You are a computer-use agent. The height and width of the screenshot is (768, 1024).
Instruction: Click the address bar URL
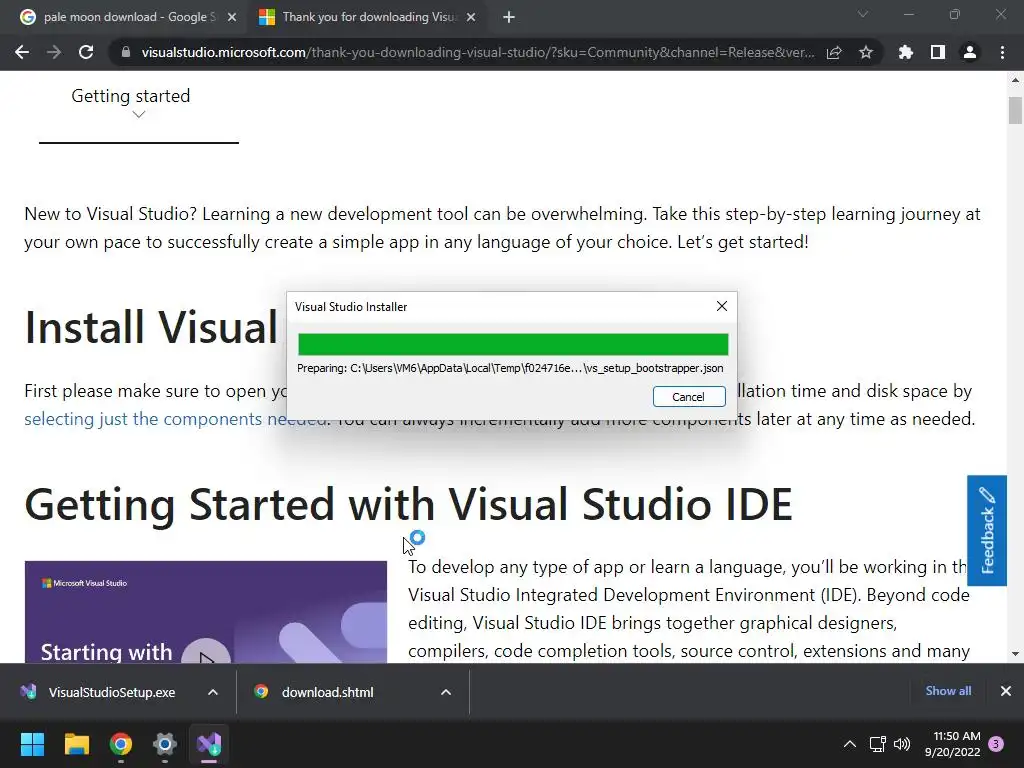coord(477,52)
